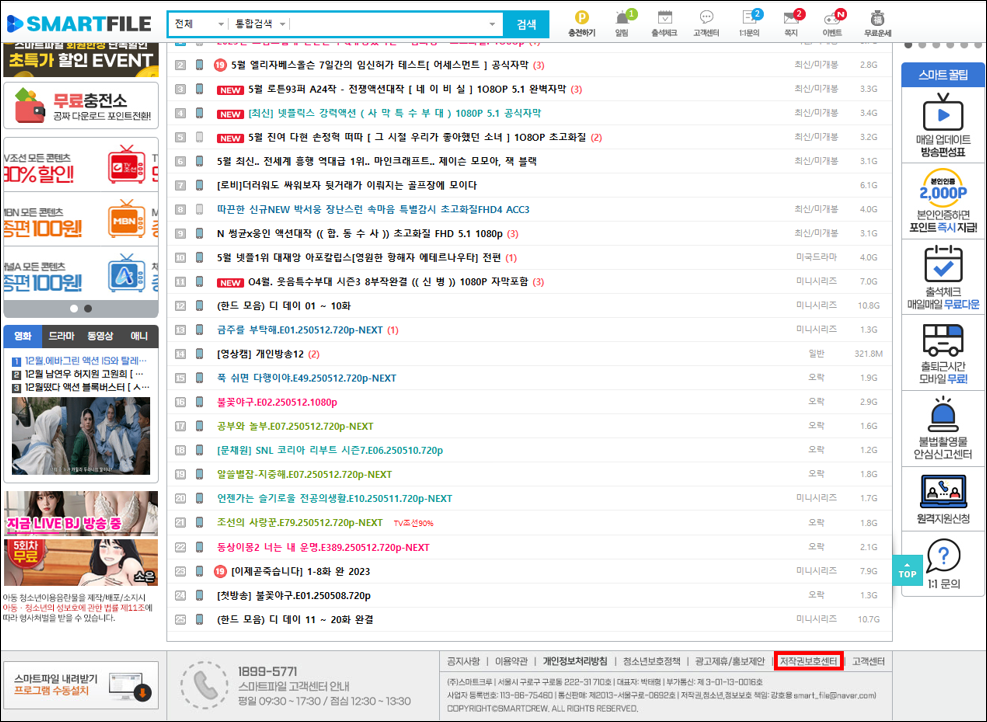987x722 pixels.
Task: Open the 고객센터 chat bubble icon
Action: point(706,18)
